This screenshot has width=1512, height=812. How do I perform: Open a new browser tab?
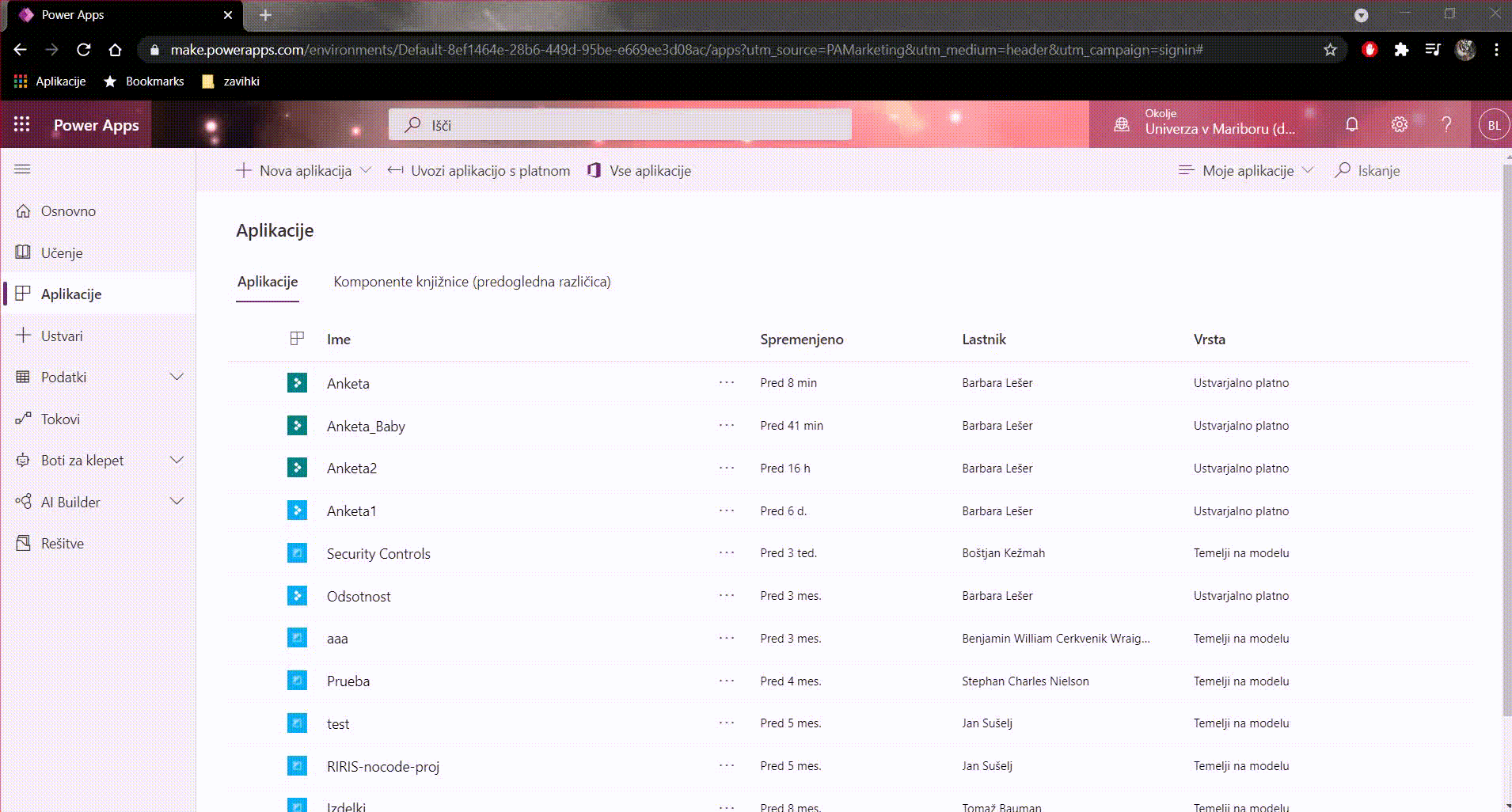tap(265, 15)
